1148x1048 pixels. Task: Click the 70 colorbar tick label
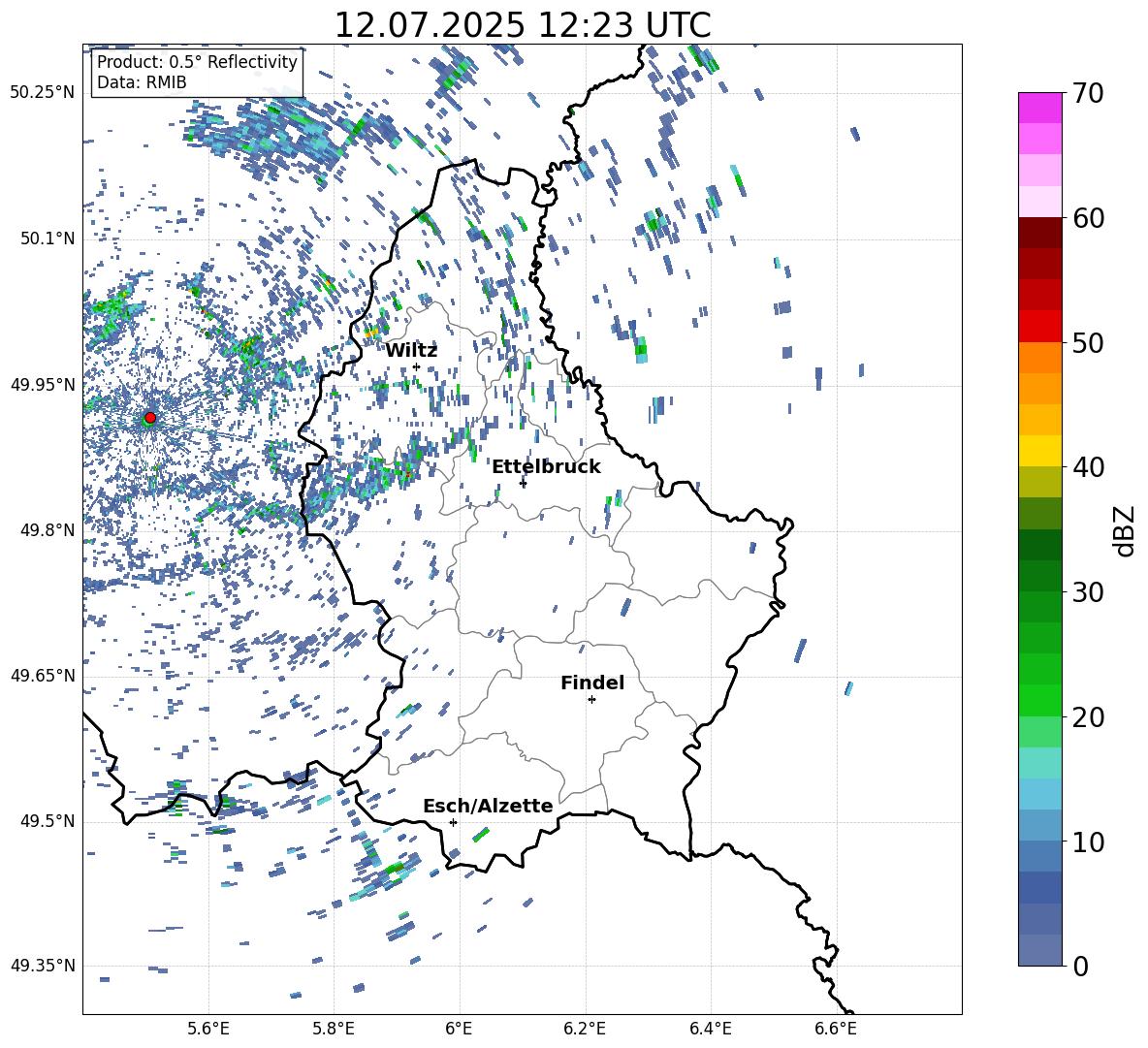coord(1088,94)
